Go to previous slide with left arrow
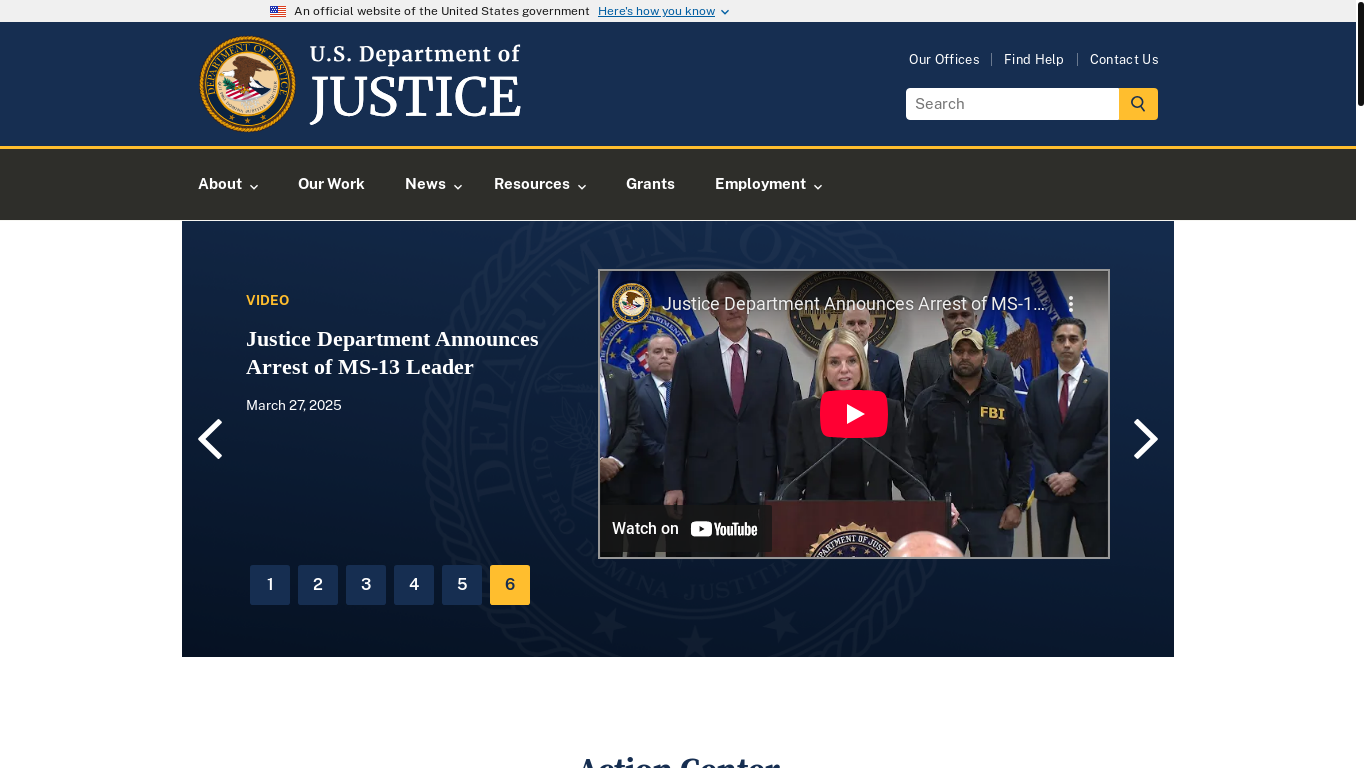1366x768 pixels. point(210,439)
